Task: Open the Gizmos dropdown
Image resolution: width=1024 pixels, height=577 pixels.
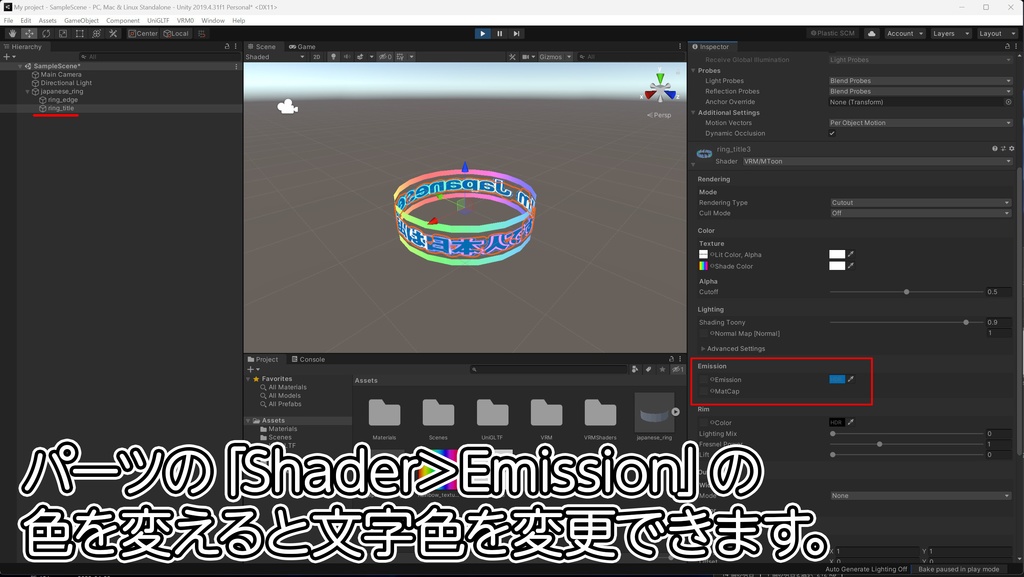Action: pyautogui.click(x=554, y=57)
